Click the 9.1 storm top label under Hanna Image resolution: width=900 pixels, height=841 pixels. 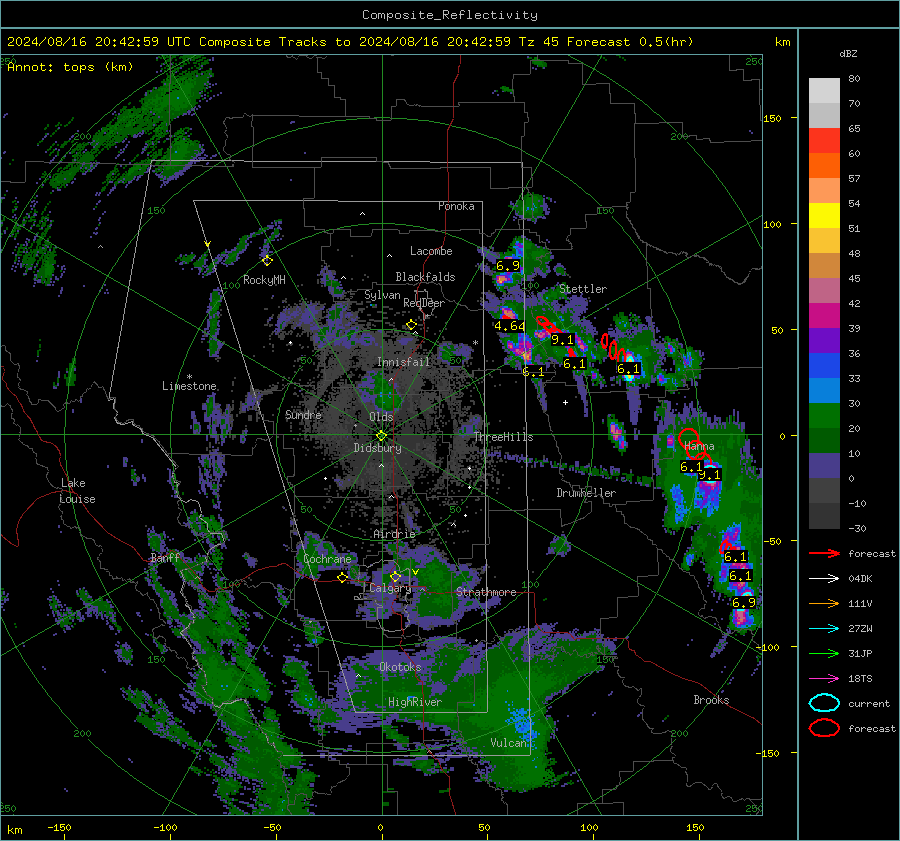coord(710,475)
